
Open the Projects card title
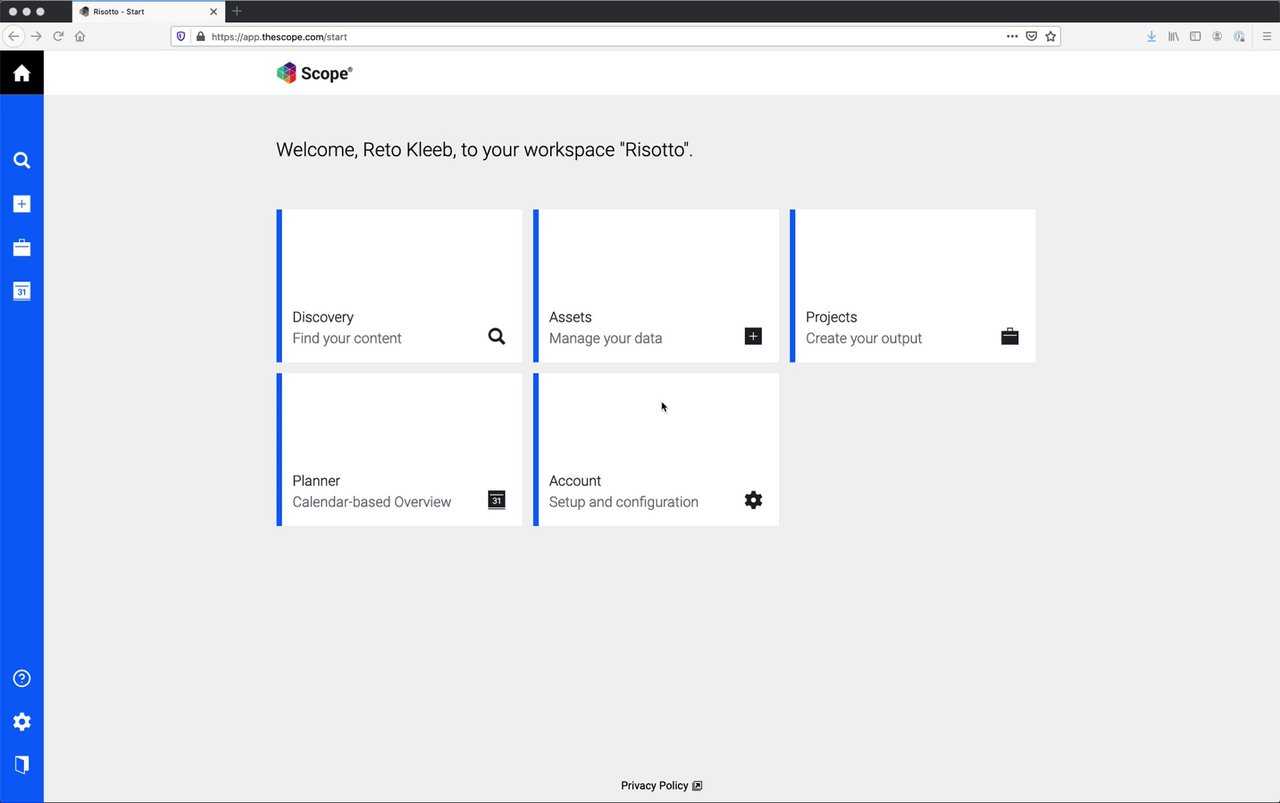[x=831, y=317]
